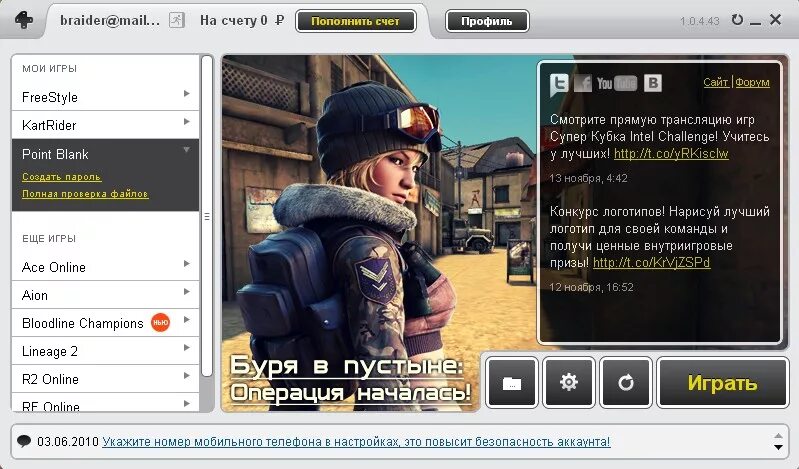Expand the R2 Online game arrow
This screenshot has width=799, height=469.
click(187, 376)
